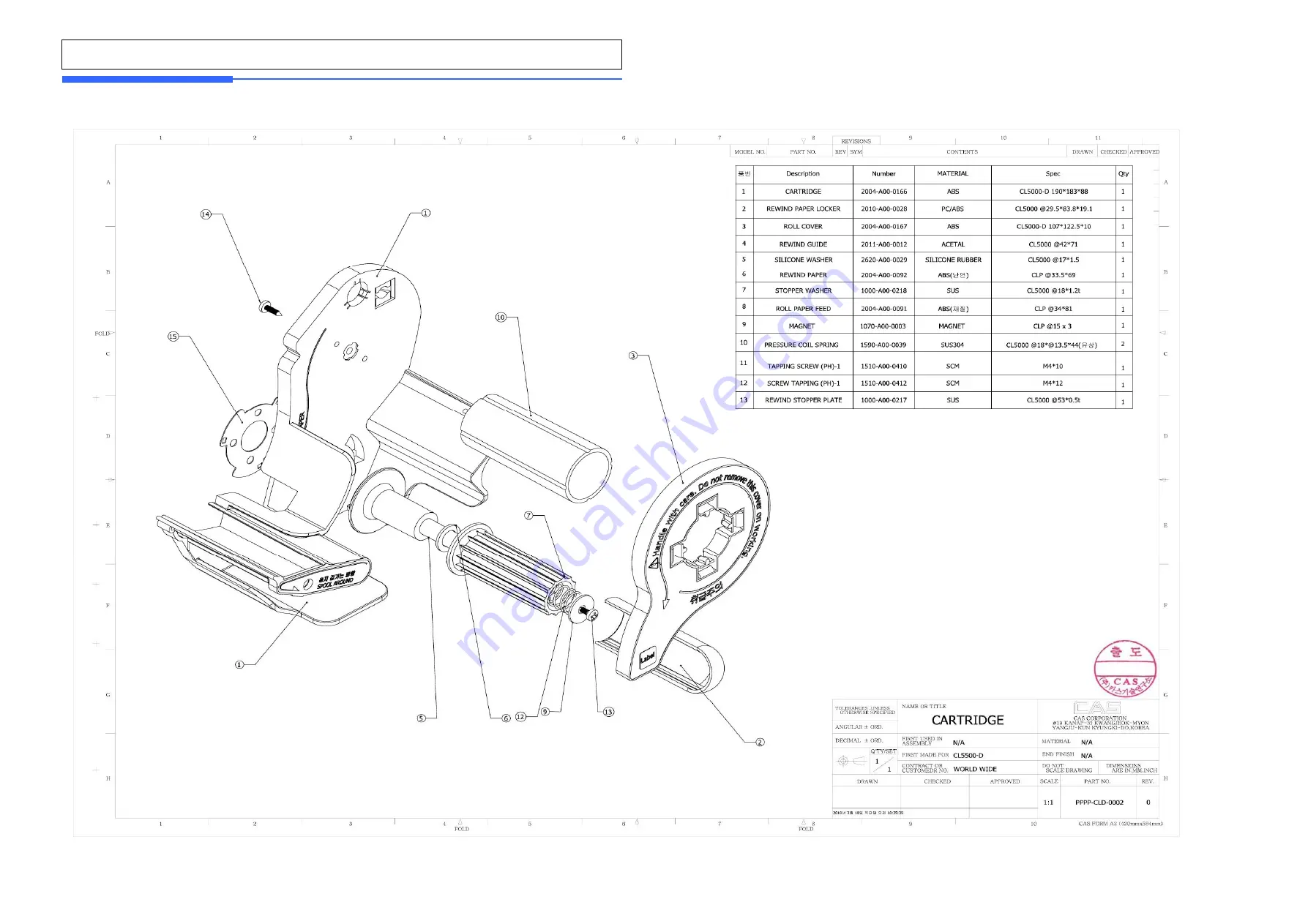Select the 'REWIND STOPPER PLATE' cell
Image resolution: width=1308 pixels, height=924 pixels.
803,400
